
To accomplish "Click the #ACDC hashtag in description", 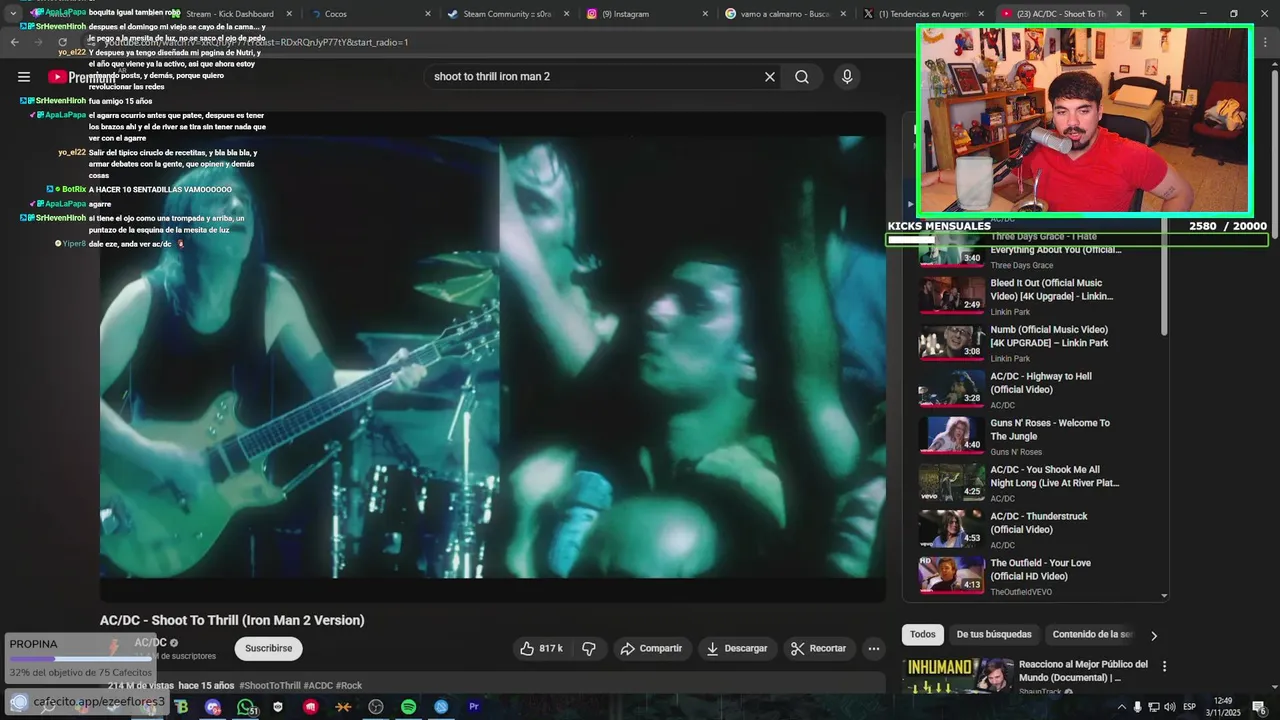I will (318, 686).
